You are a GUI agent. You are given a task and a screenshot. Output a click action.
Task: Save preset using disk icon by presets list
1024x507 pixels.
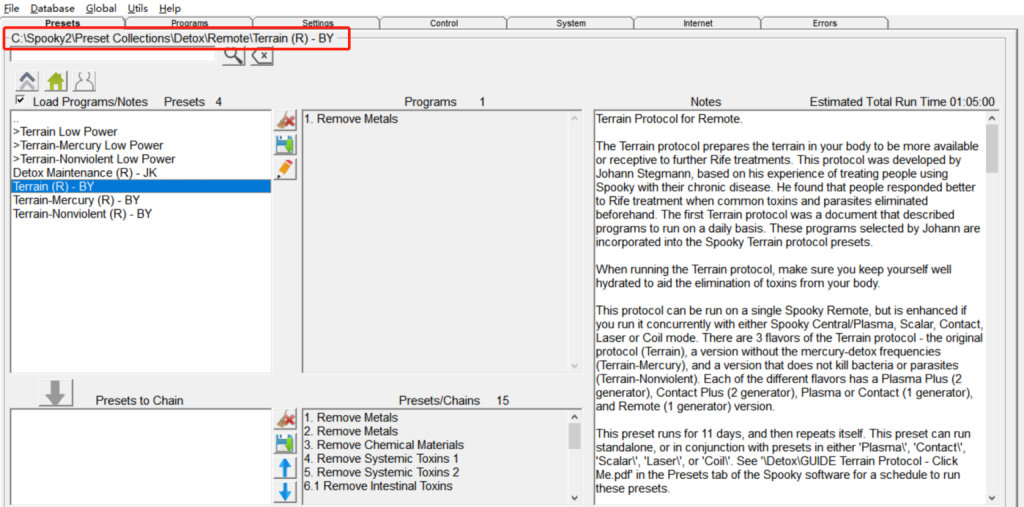click(x=285, y=145)
